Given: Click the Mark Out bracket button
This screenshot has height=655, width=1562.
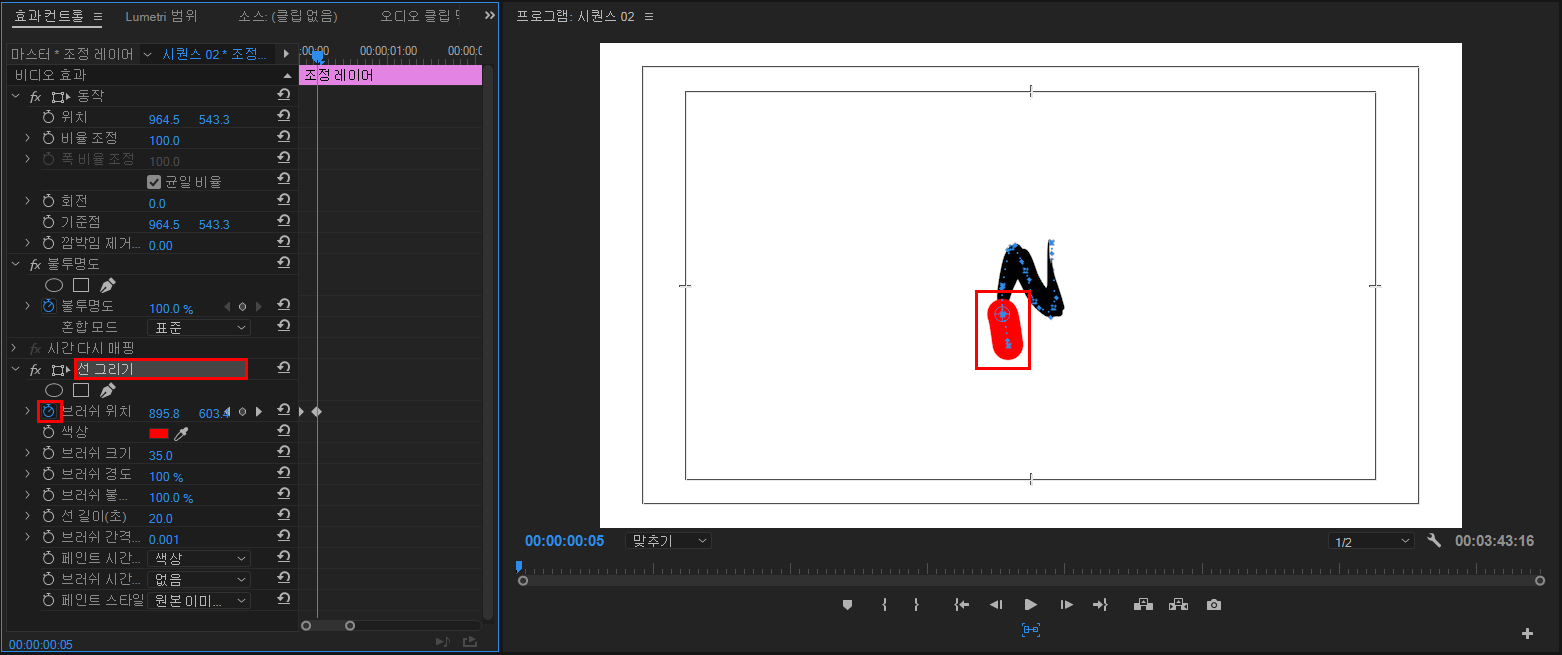Looking at the screenshot, I should pos(916,605).
